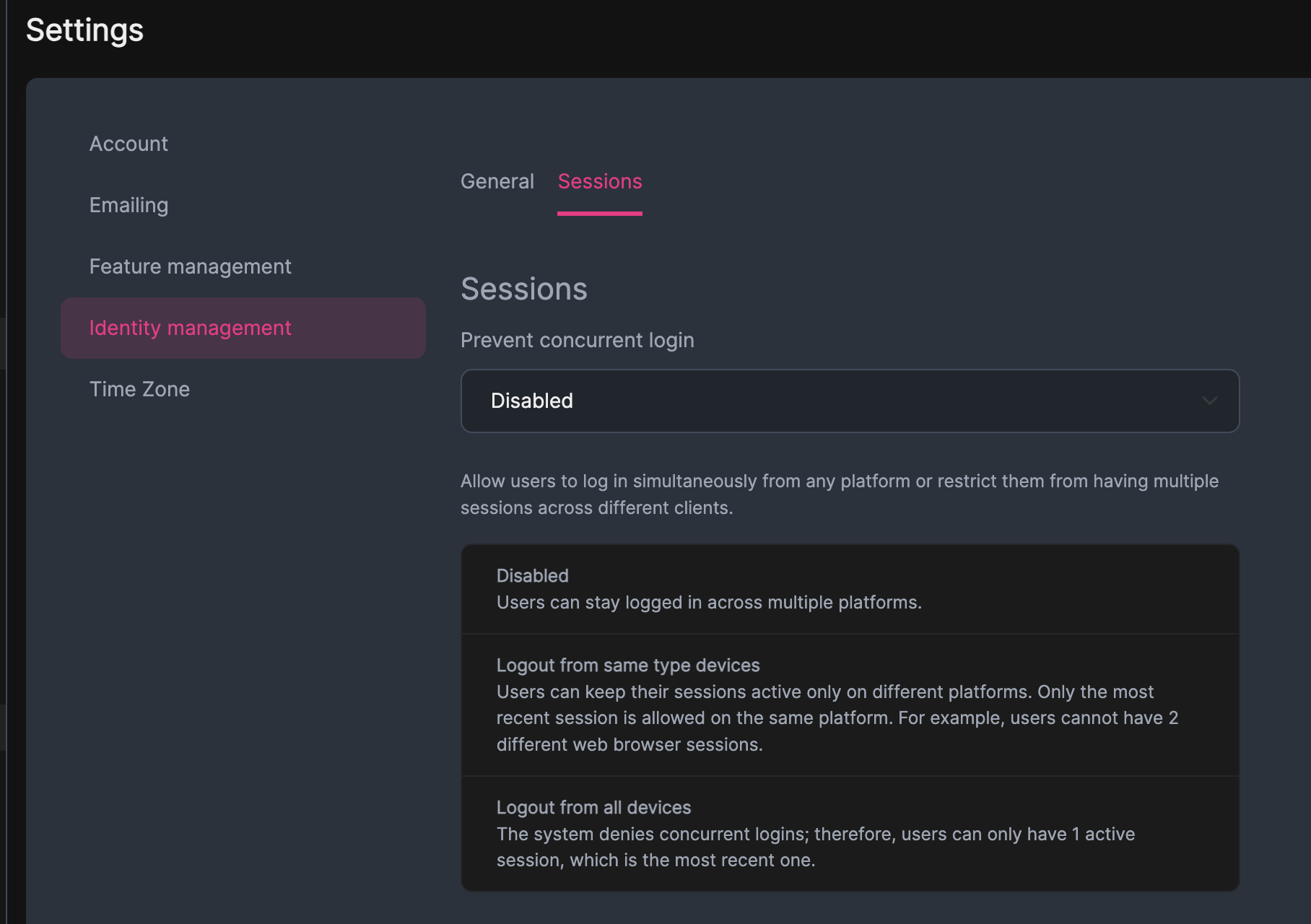The height and width of the screenshot is (924, 1311).
Task: Open Feature management in the sidebar
Action: (x=190, y=266)
